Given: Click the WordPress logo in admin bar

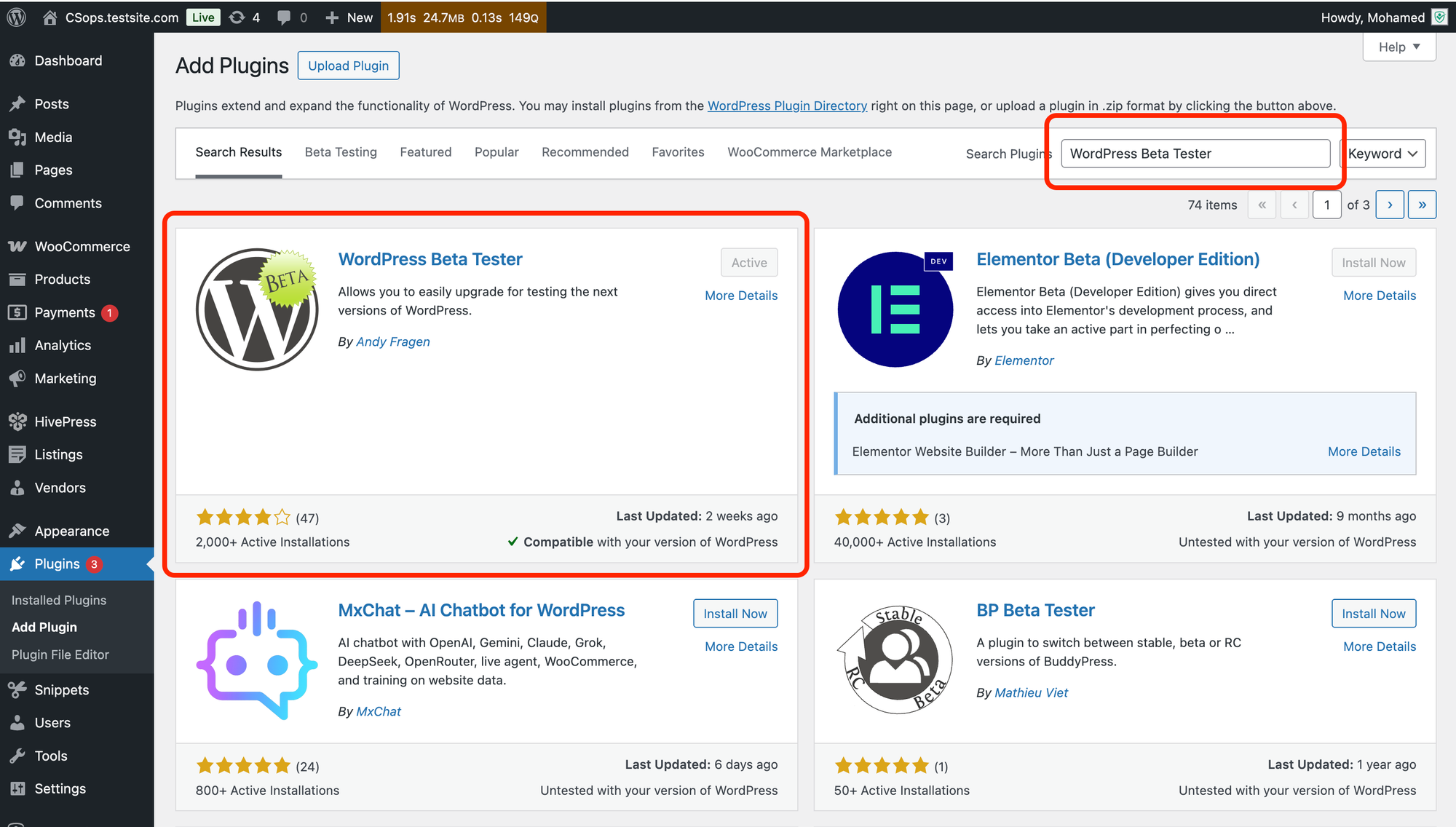Looking at the screenshot, I should (x=17, y=17).
